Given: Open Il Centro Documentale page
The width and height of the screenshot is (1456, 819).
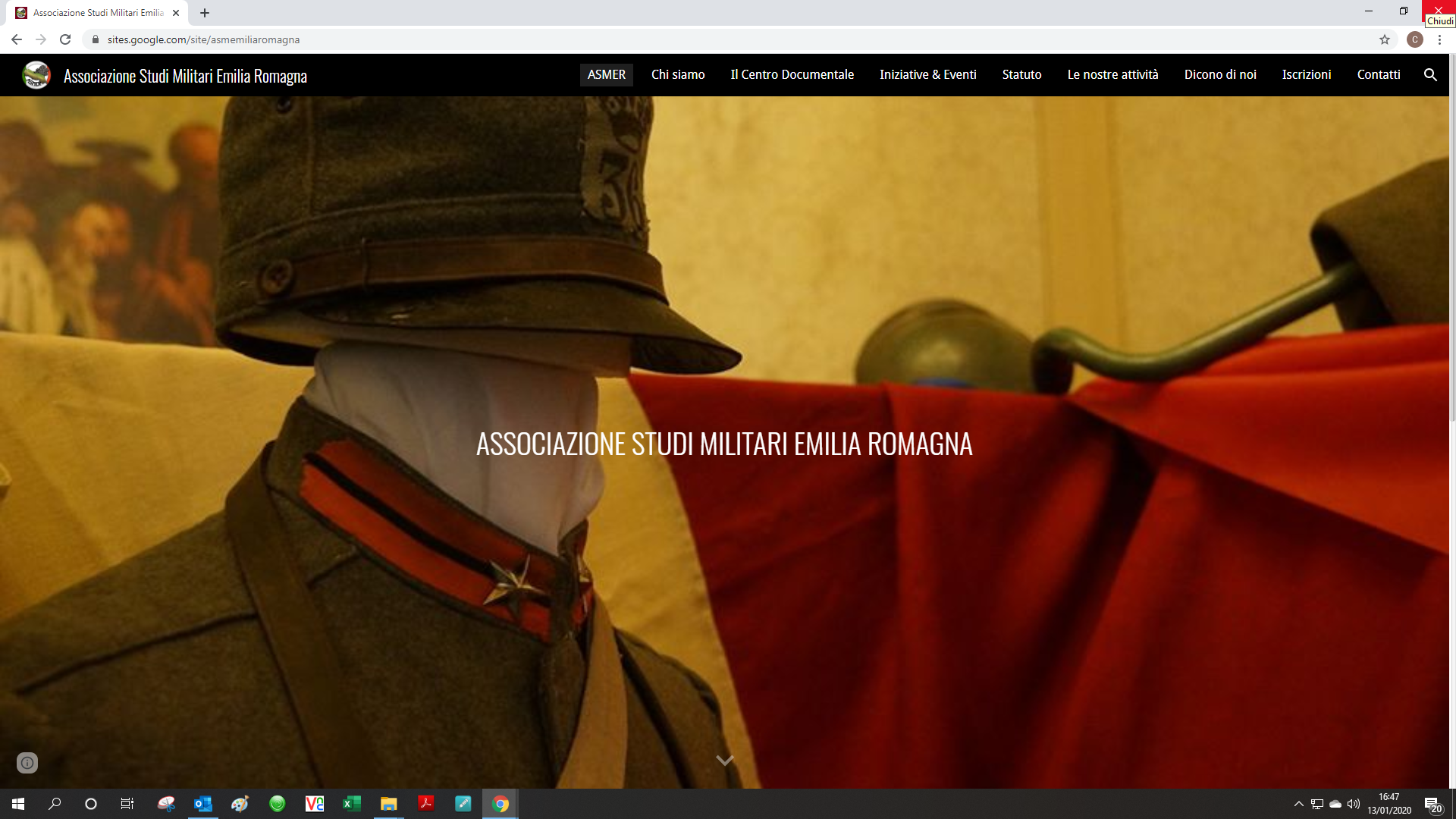Looking at the screenshot, I should [x=792, y=74].
